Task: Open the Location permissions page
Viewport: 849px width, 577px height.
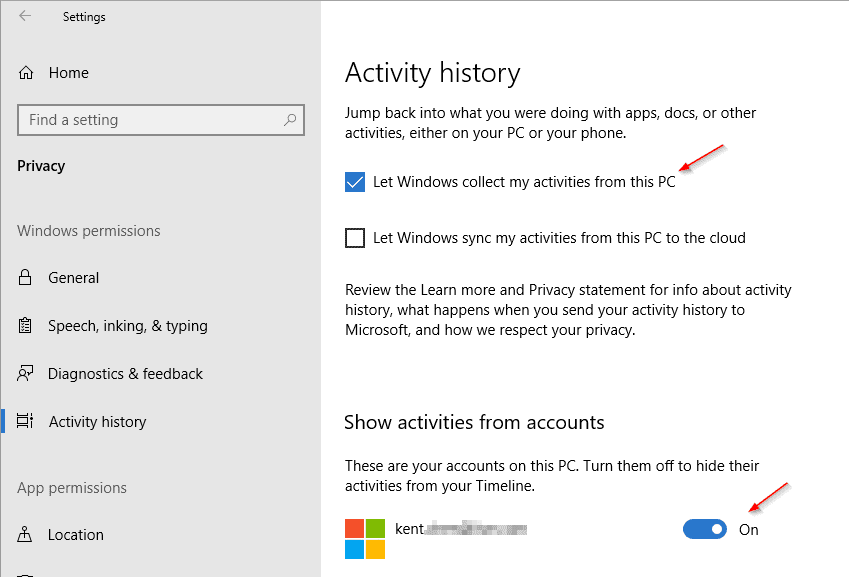Action: pos(76,535)
